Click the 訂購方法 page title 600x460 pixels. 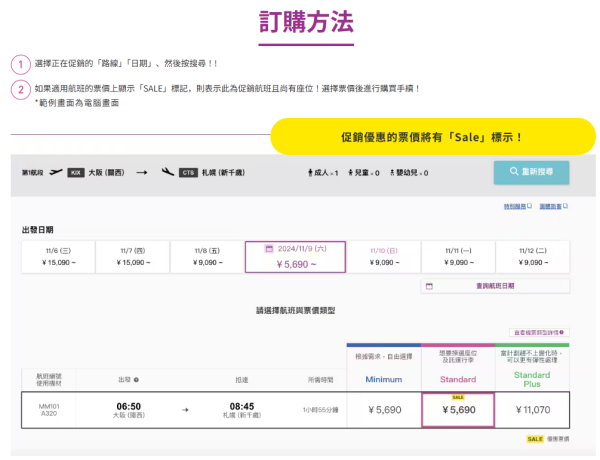tap(306, 22)
